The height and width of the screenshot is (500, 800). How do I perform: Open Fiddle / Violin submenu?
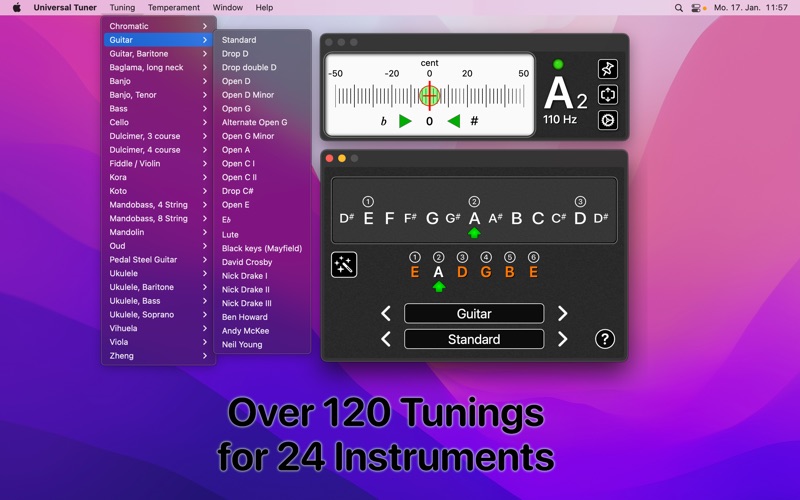coord(158,164)
